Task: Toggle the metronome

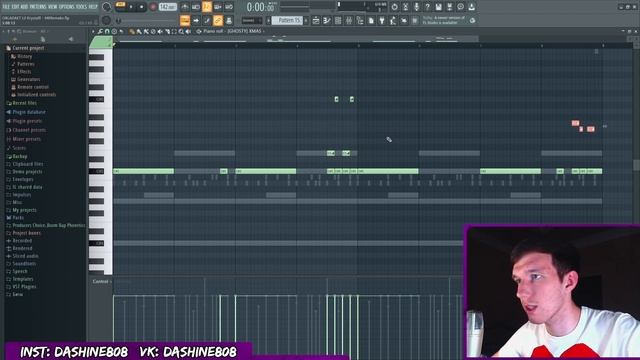Action: pos(185,7)
